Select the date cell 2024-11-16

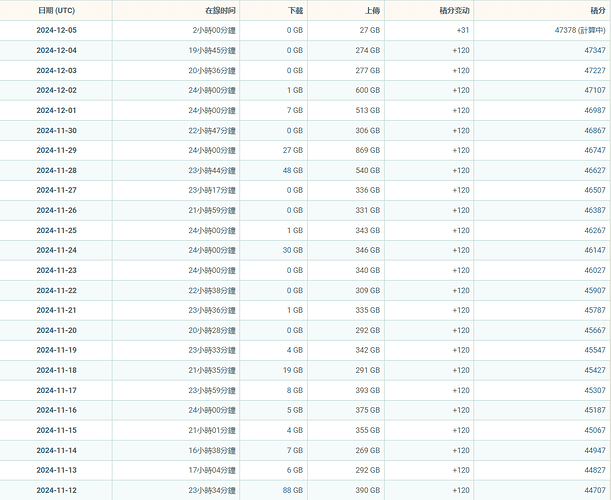(57, 410)
